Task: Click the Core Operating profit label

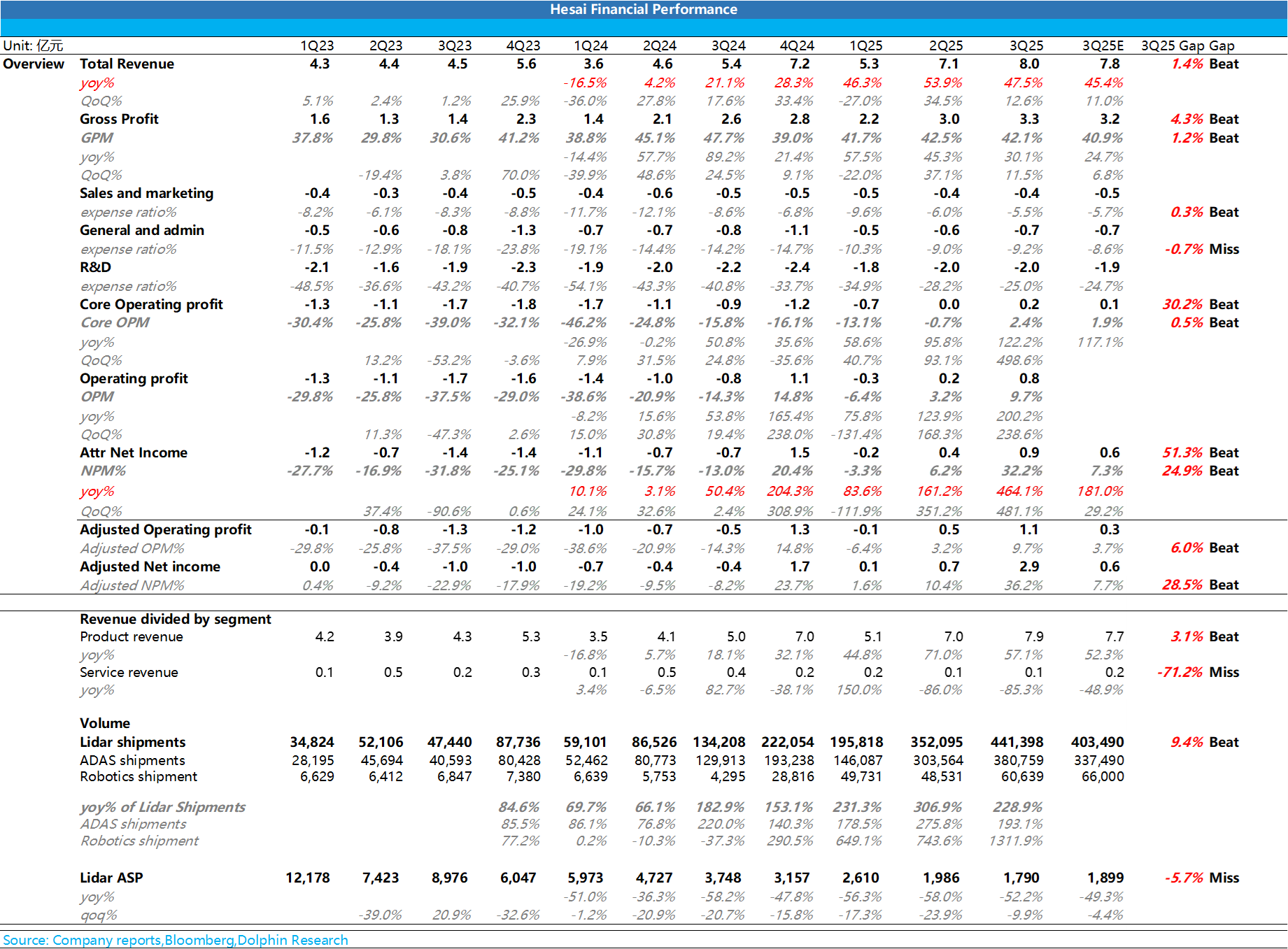Action: tap(151, 304)
